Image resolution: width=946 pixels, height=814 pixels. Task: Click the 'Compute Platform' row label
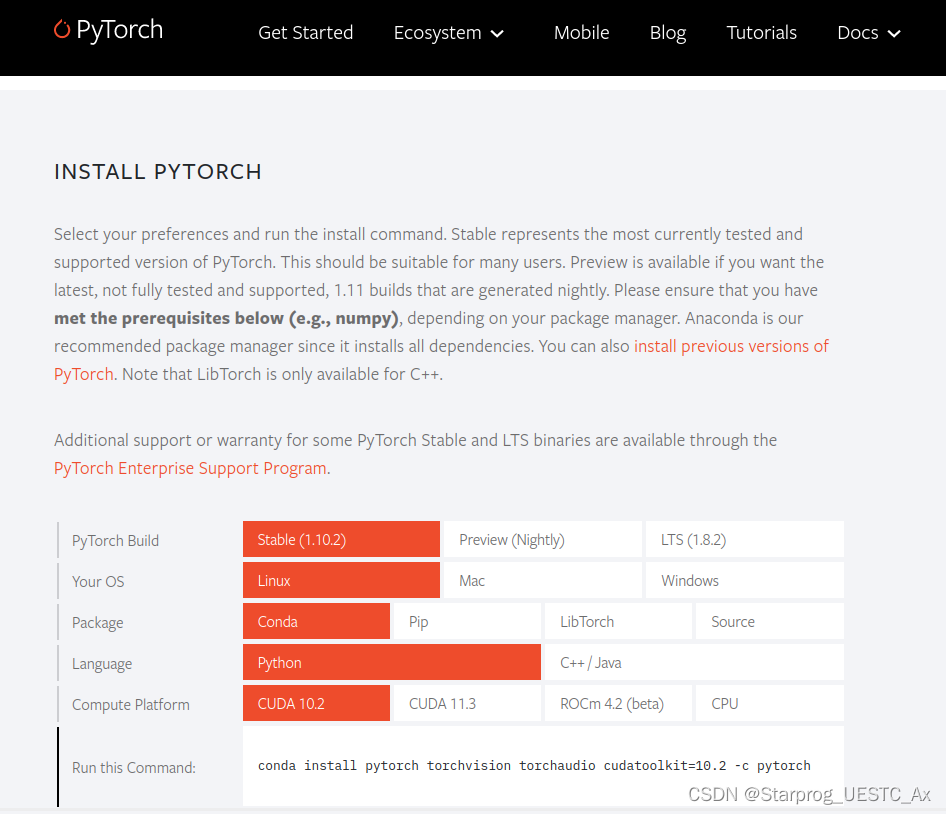click(130, 704)
